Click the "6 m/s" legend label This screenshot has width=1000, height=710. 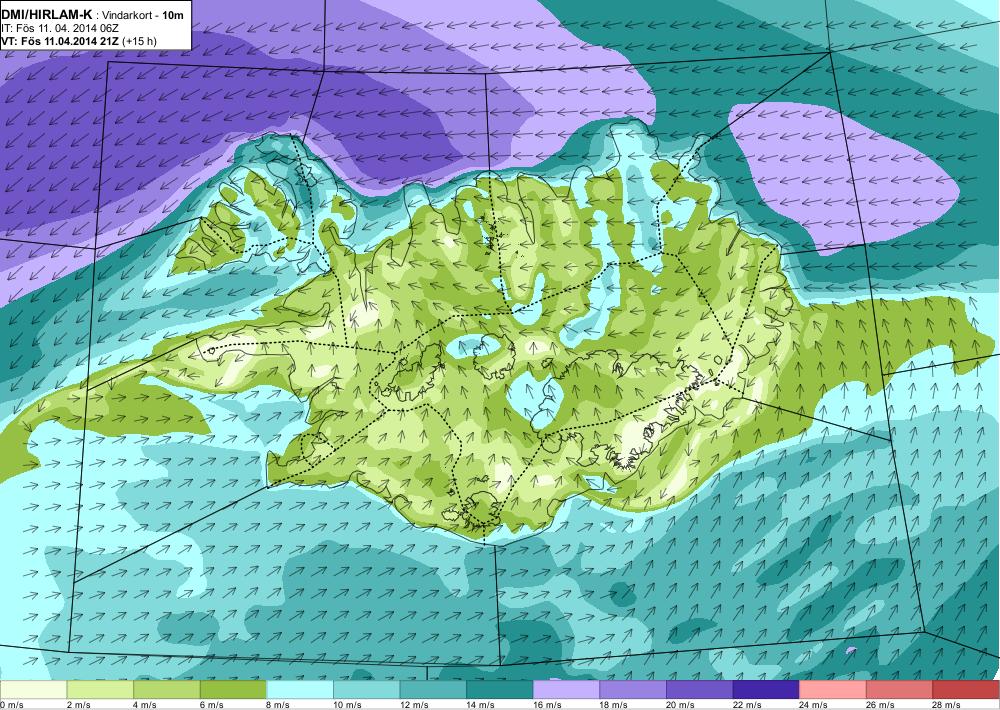(x=212, y=705)
